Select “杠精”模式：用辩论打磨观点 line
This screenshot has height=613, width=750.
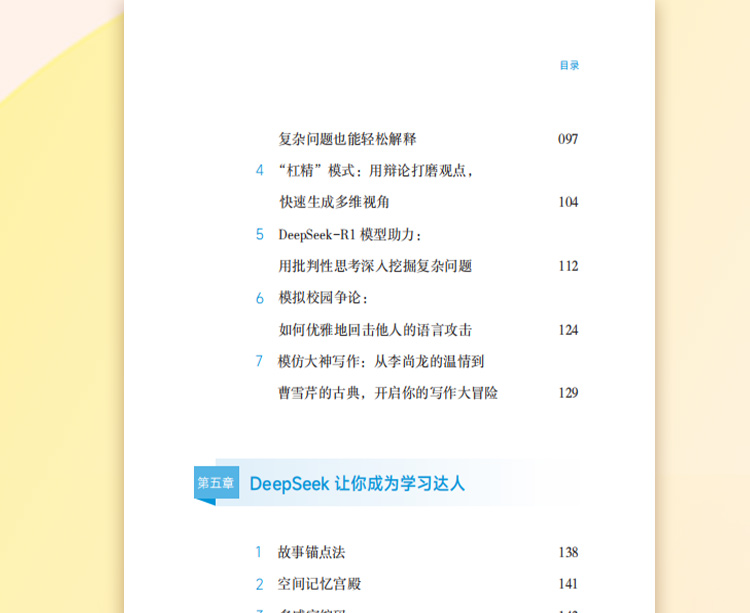tap(376, 170)
